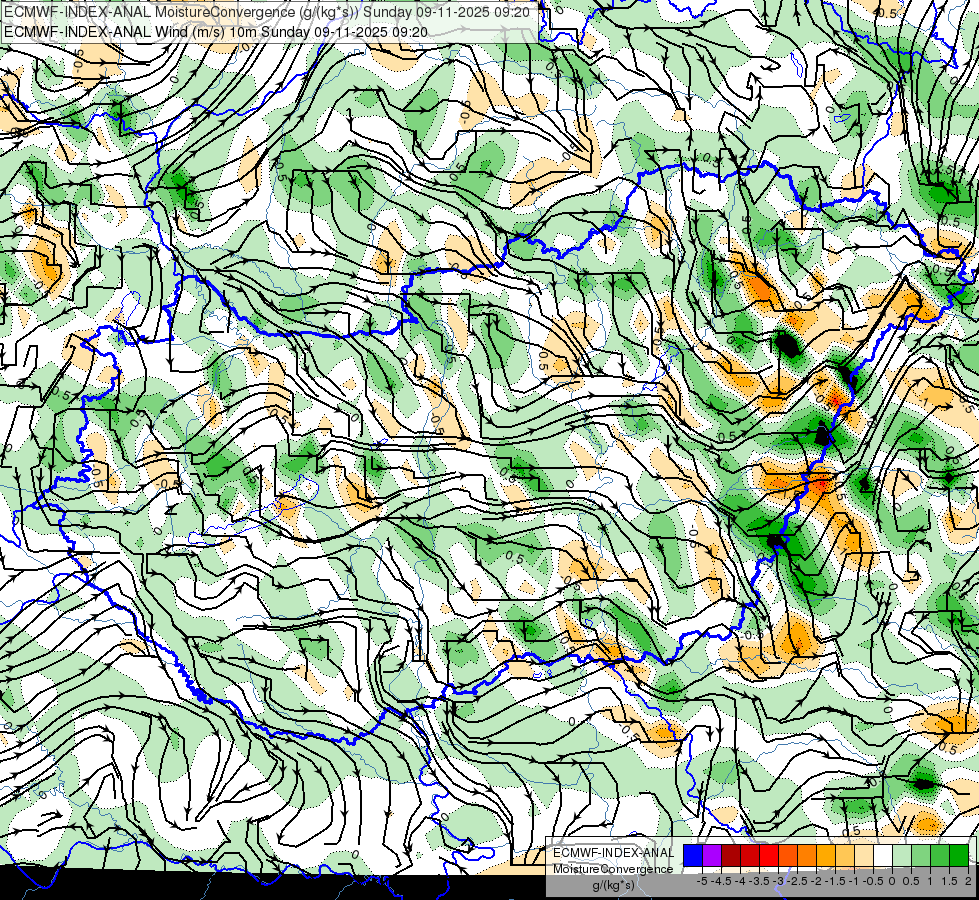
Task: Click the -2 tick label in legend
Action: [x=816, y=881]
